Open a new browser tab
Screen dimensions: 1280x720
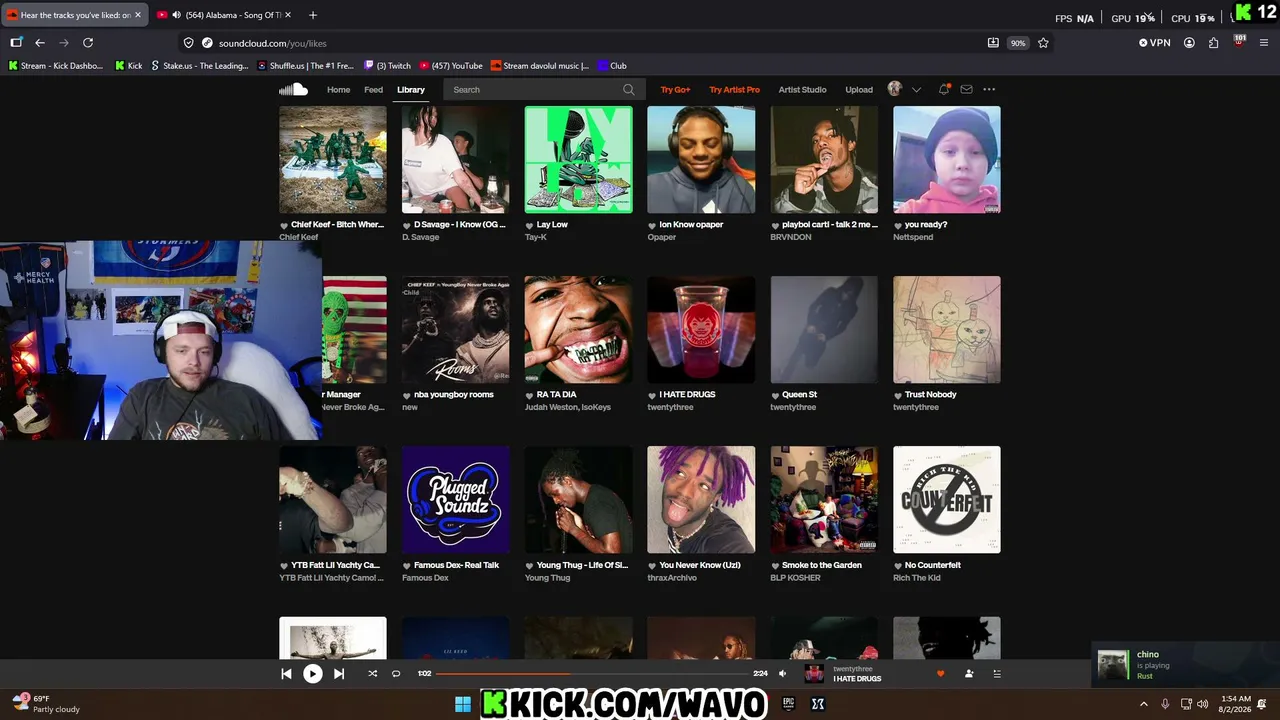tap(313, 15)
